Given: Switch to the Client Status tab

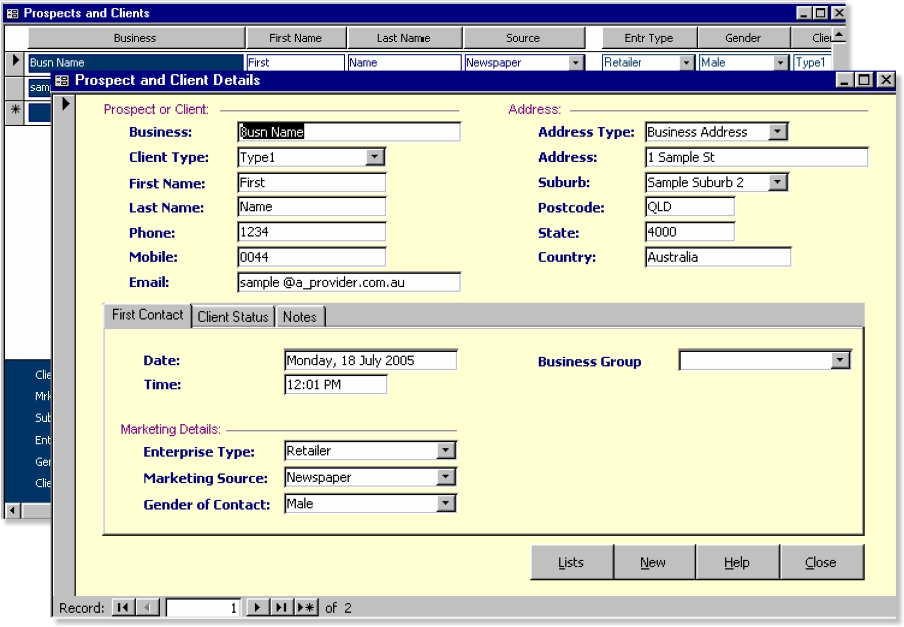Looking at the screenshot, I should click(x=233, y=317).
